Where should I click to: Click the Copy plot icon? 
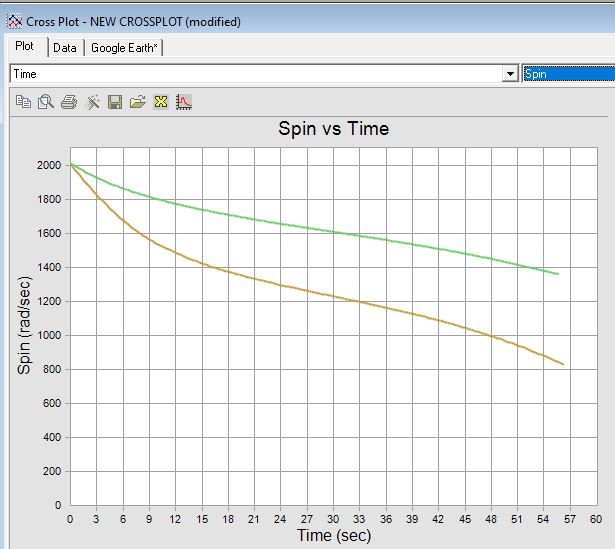23,101
